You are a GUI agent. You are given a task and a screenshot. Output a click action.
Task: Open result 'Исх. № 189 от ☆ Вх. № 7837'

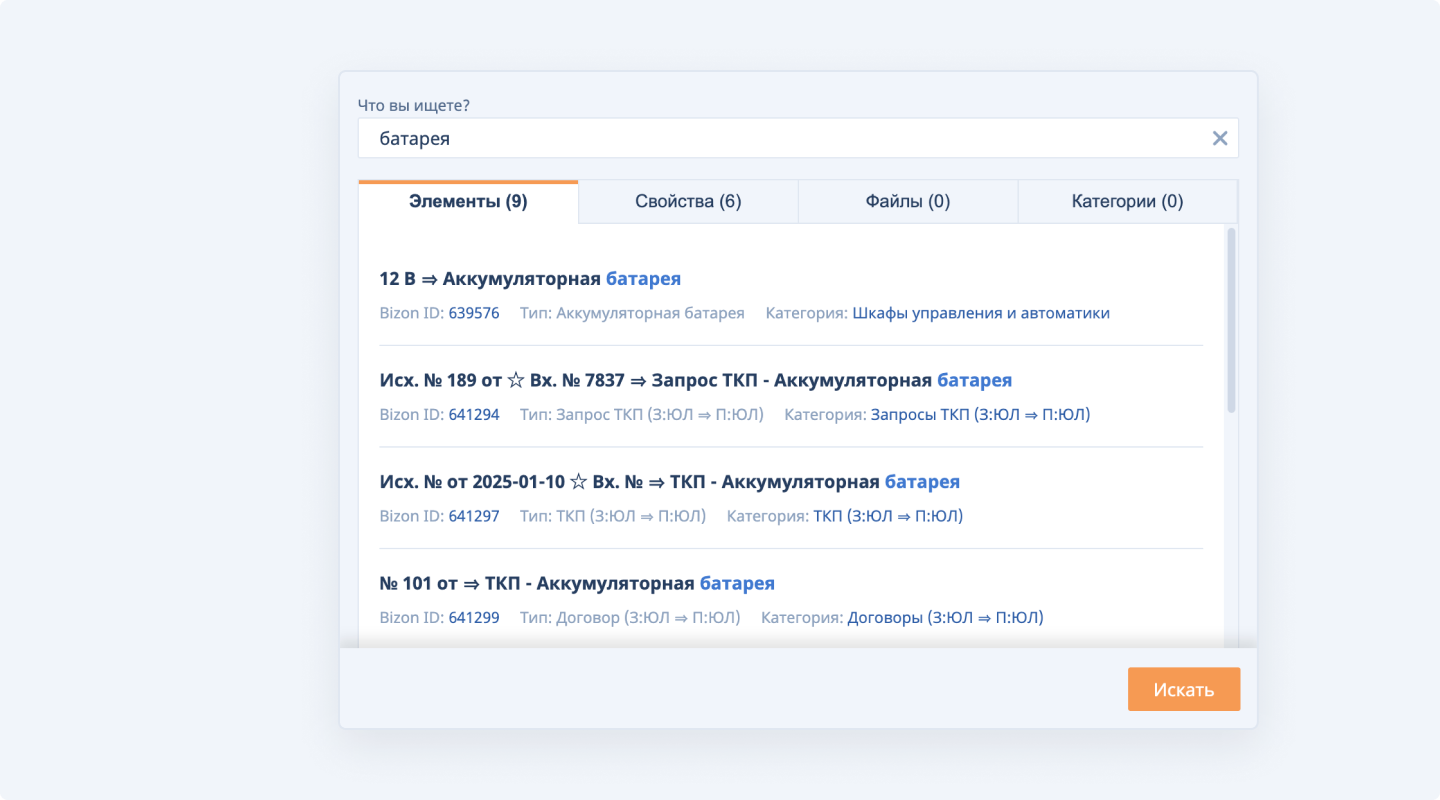pos(695,380)
